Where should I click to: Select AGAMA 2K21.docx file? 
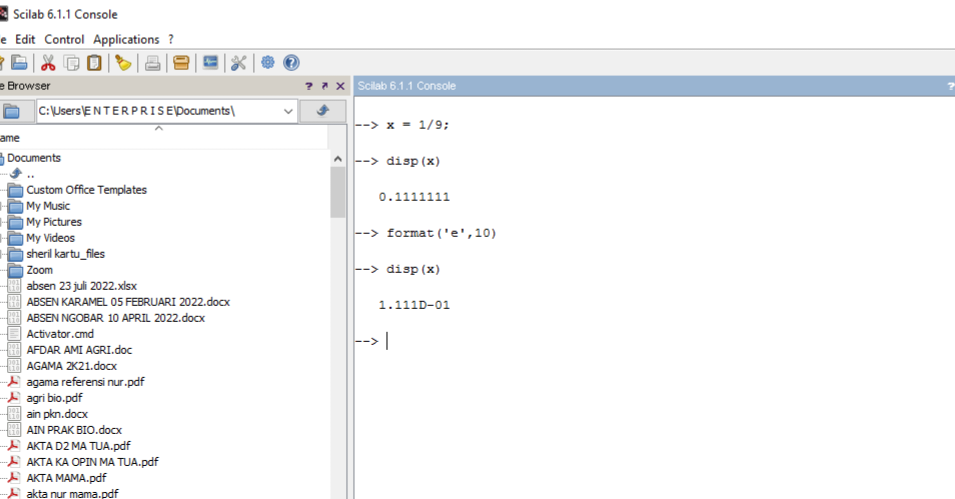pyautogui.click(x=71, y=366)
